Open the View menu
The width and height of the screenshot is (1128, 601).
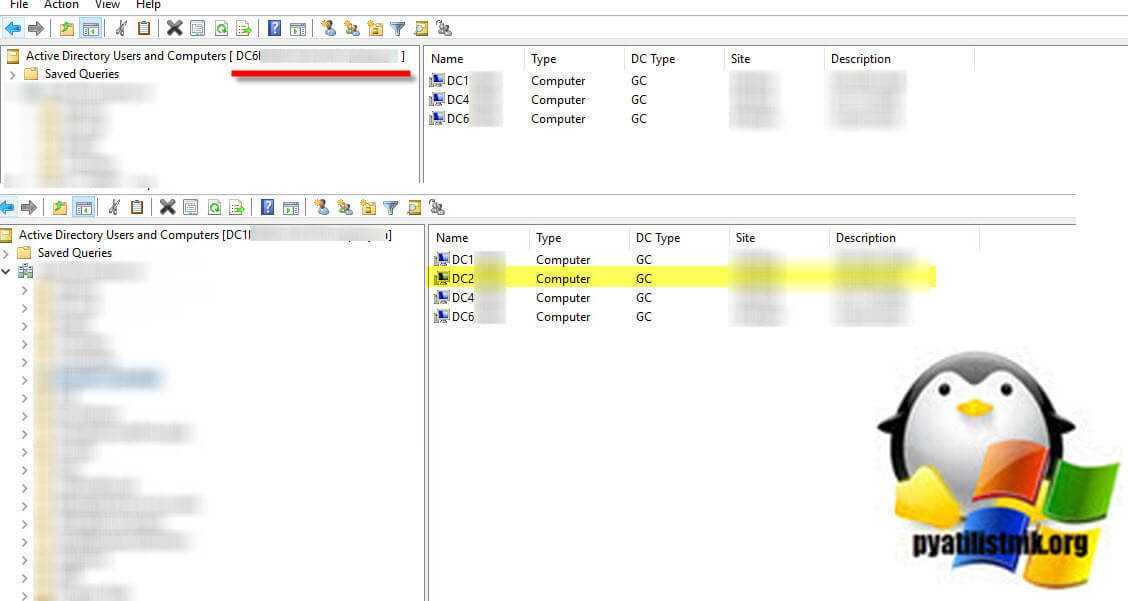(107, 5)
